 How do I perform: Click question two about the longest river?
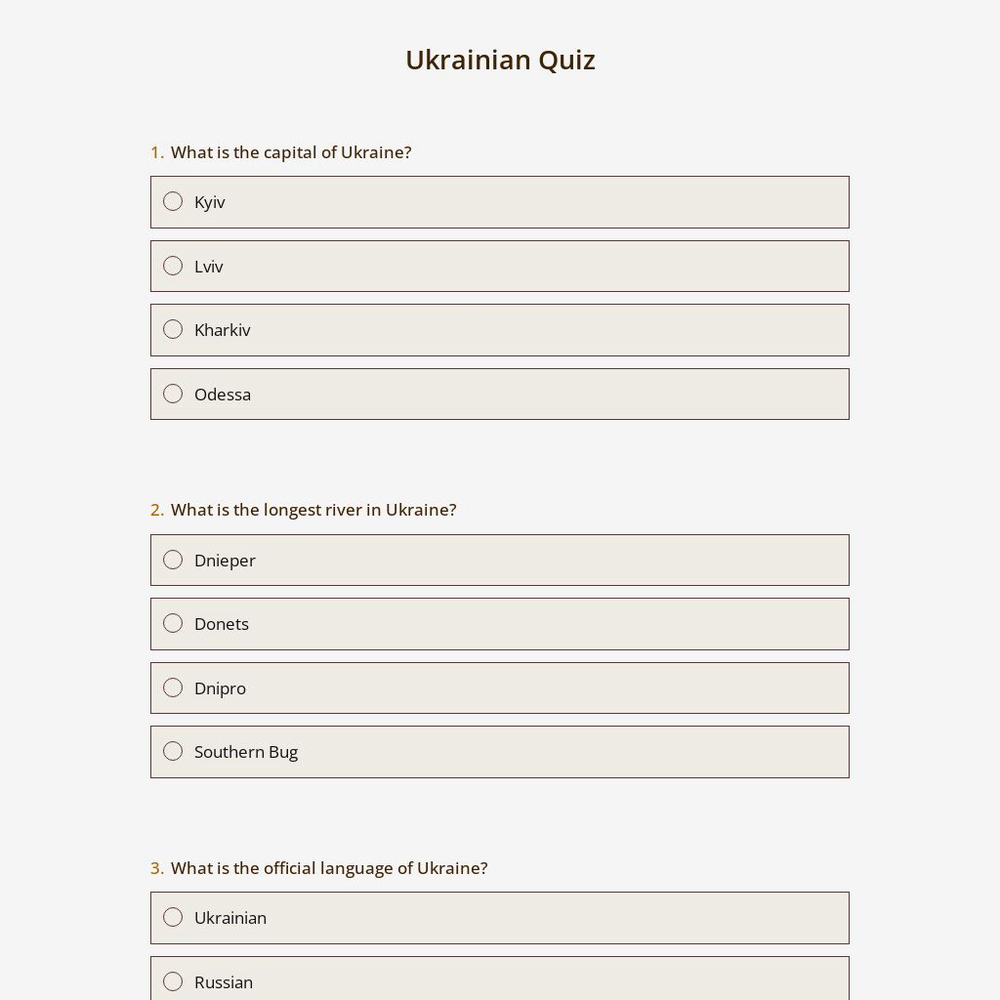coord(313,509)
